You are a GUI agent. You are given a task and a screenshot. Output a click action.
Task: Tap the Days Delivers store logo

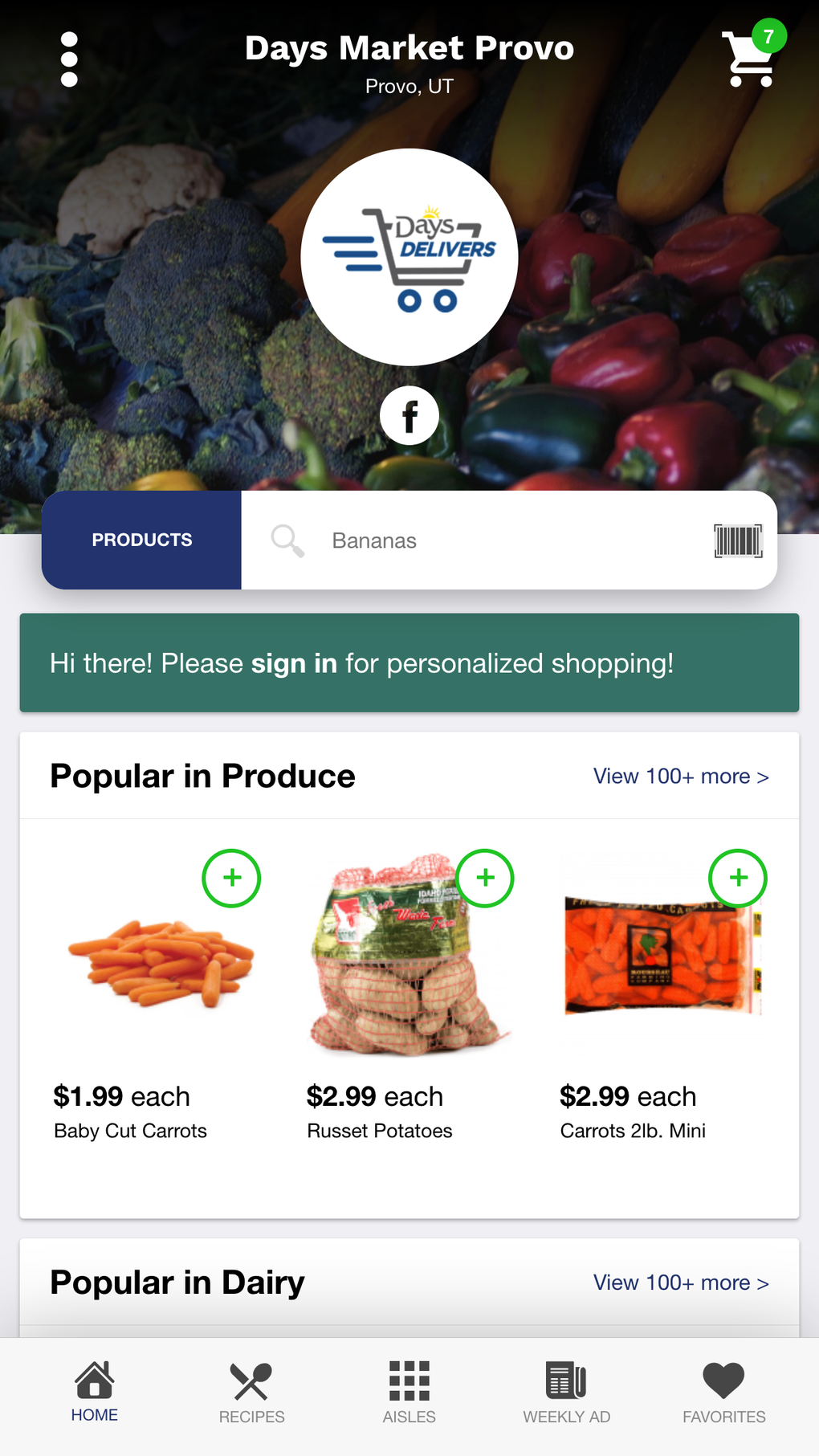point(409,257)
